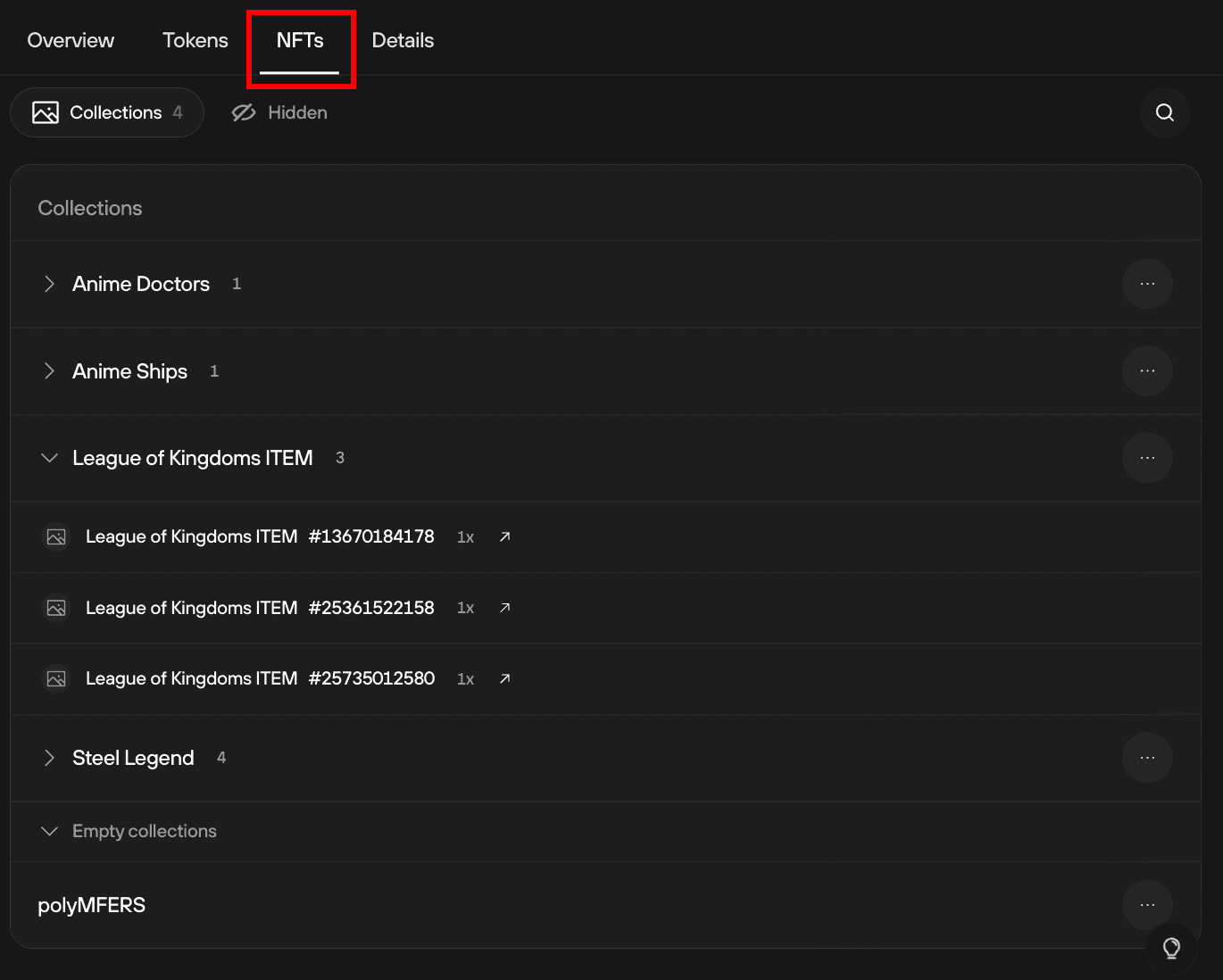The width and height of the screenshot is (1223, 980).
Task: Open Steel Legend more options menu
Action: [1147, 758]
